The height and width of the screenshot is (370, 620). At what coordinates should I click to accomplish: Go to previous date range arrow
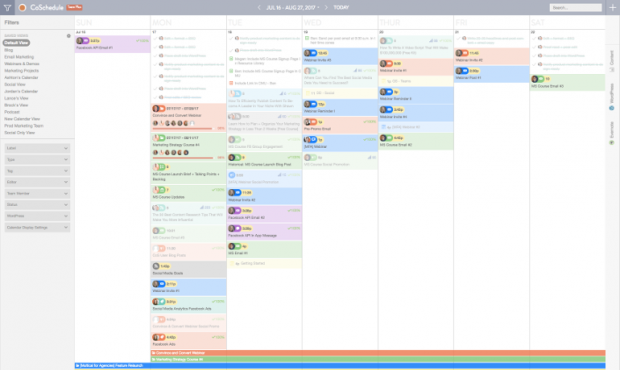point(259,8)
